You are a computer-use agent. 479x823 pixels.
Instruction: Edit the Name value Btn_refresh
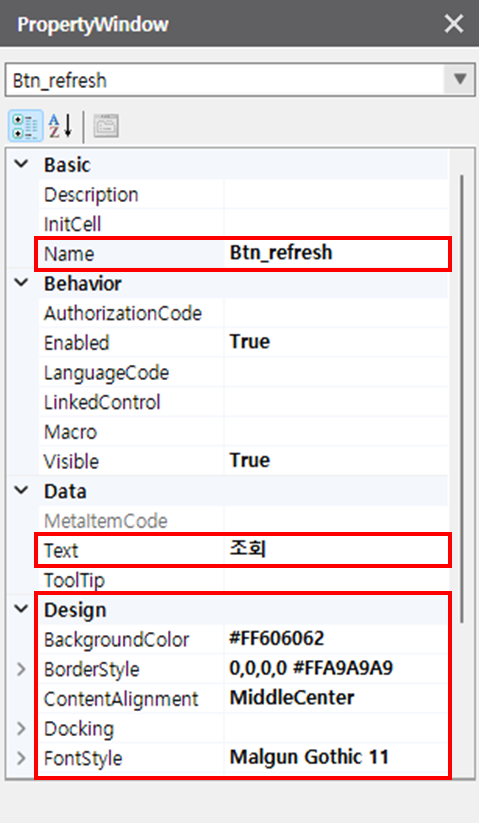coord(336,254)
